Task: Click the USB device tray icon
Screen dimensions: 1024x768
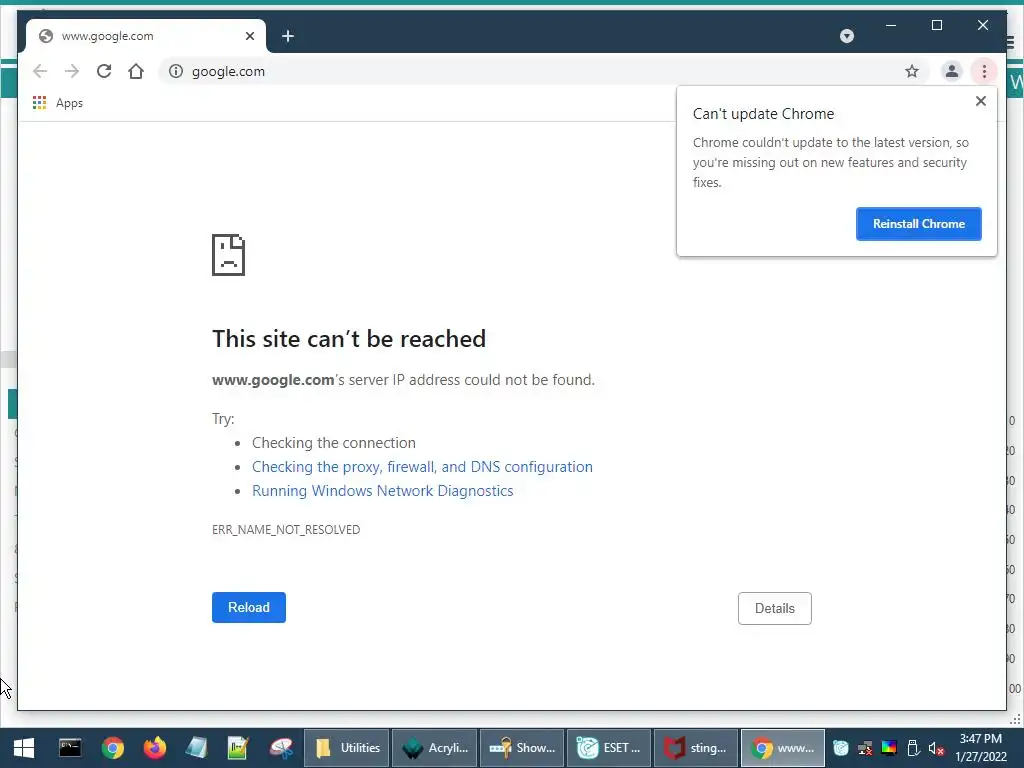Action: (x=913, y=748)
